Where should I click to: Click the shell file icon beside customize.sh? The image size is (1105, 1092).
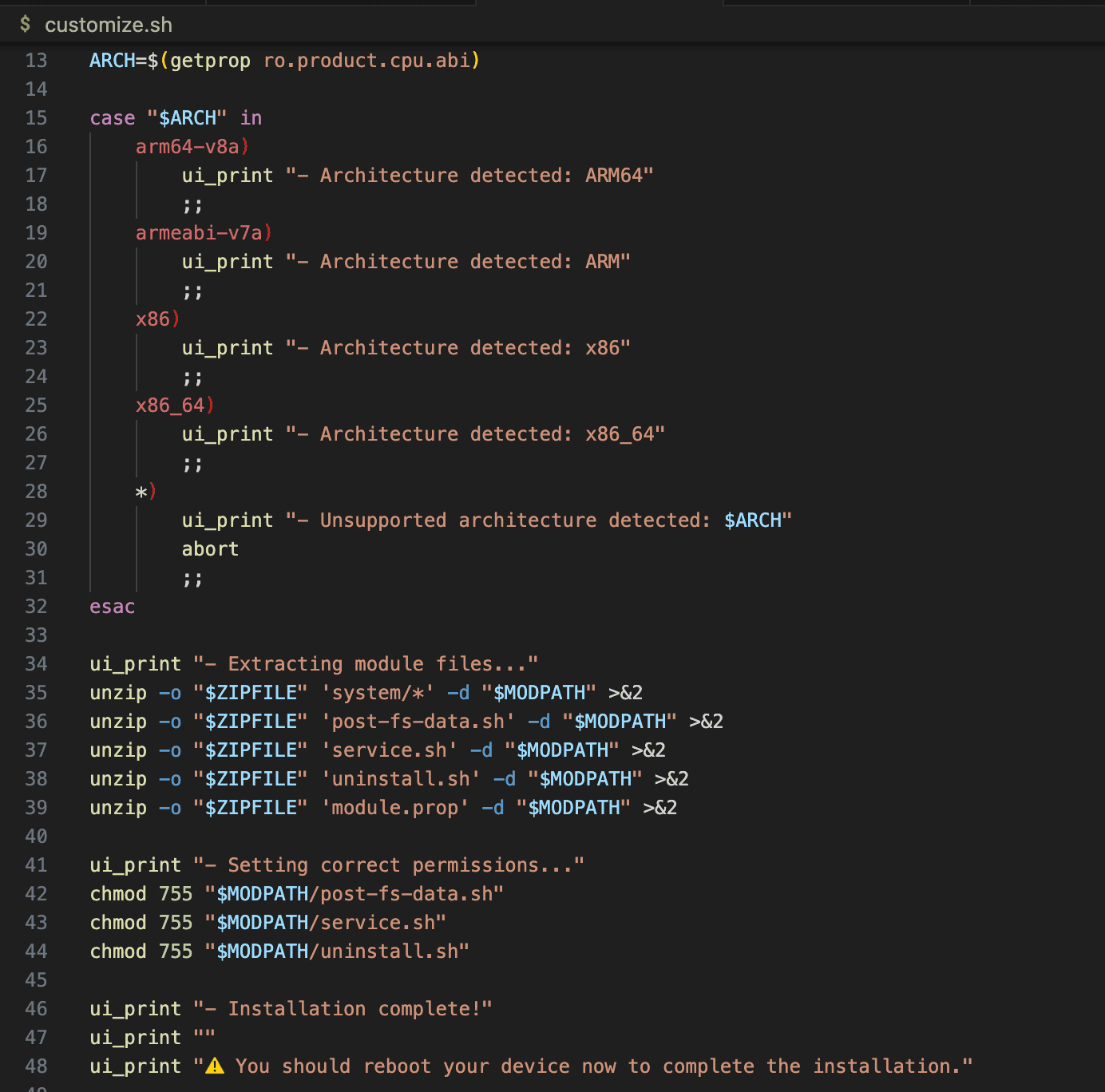[26, 25]
